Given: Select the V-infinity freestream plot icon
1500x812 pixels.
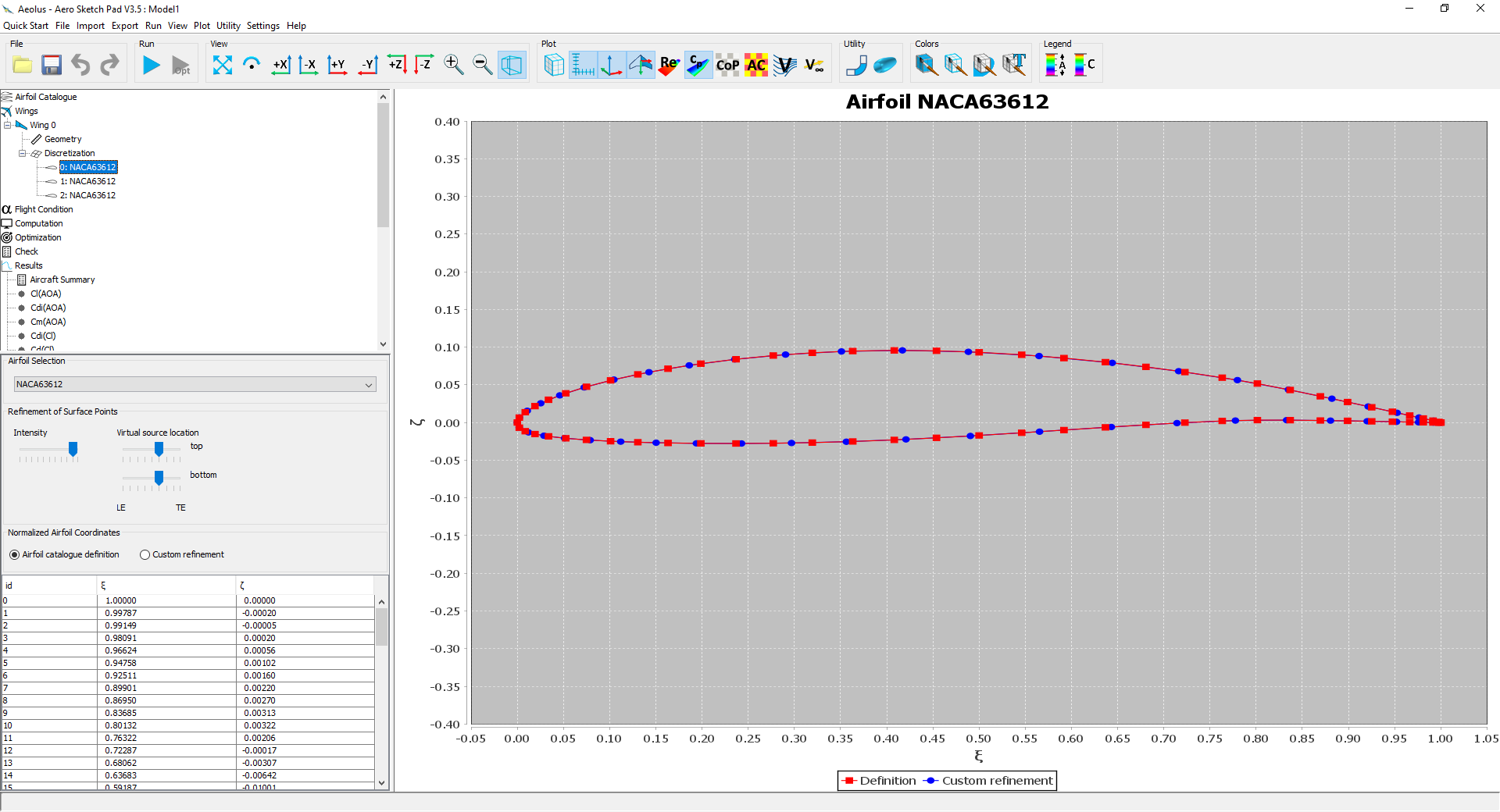Looking at the screenshot, I should pyautogui.click(x=816, y=66).
